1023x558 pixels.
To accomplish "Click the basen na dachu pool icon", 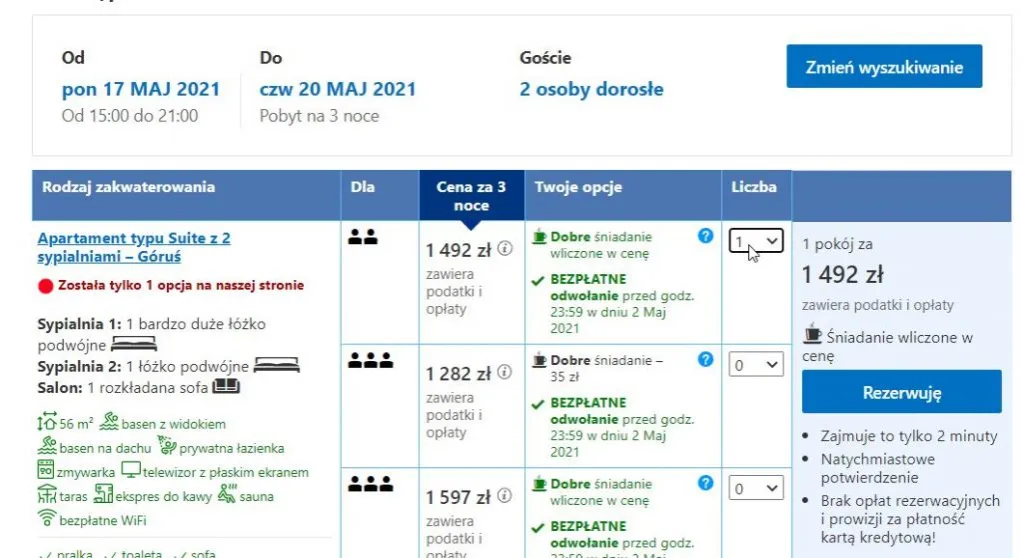I will [x=46, y=447].
